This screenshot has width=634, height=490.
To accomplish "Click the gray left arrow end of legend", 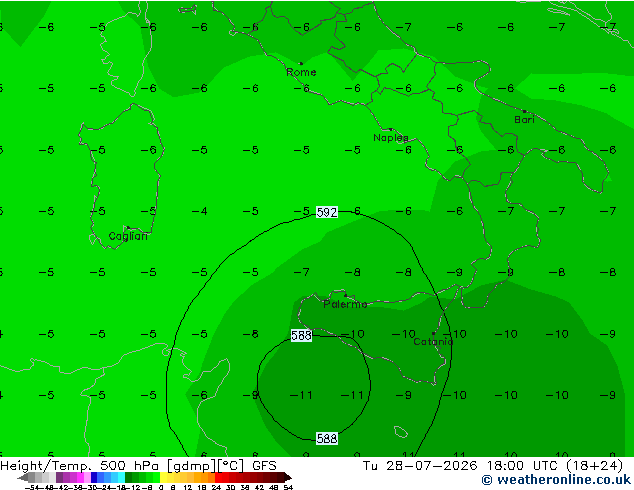I will point(23,477).
